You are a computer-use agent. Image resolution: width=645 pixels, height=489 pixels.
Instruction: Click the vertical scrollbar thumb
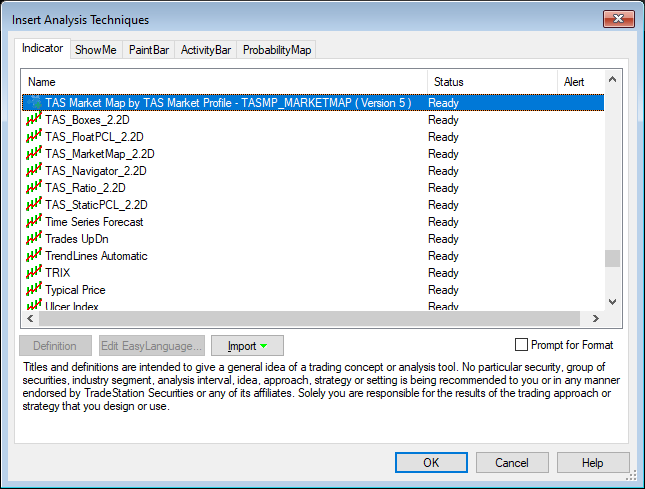click(x=613, y=259)
